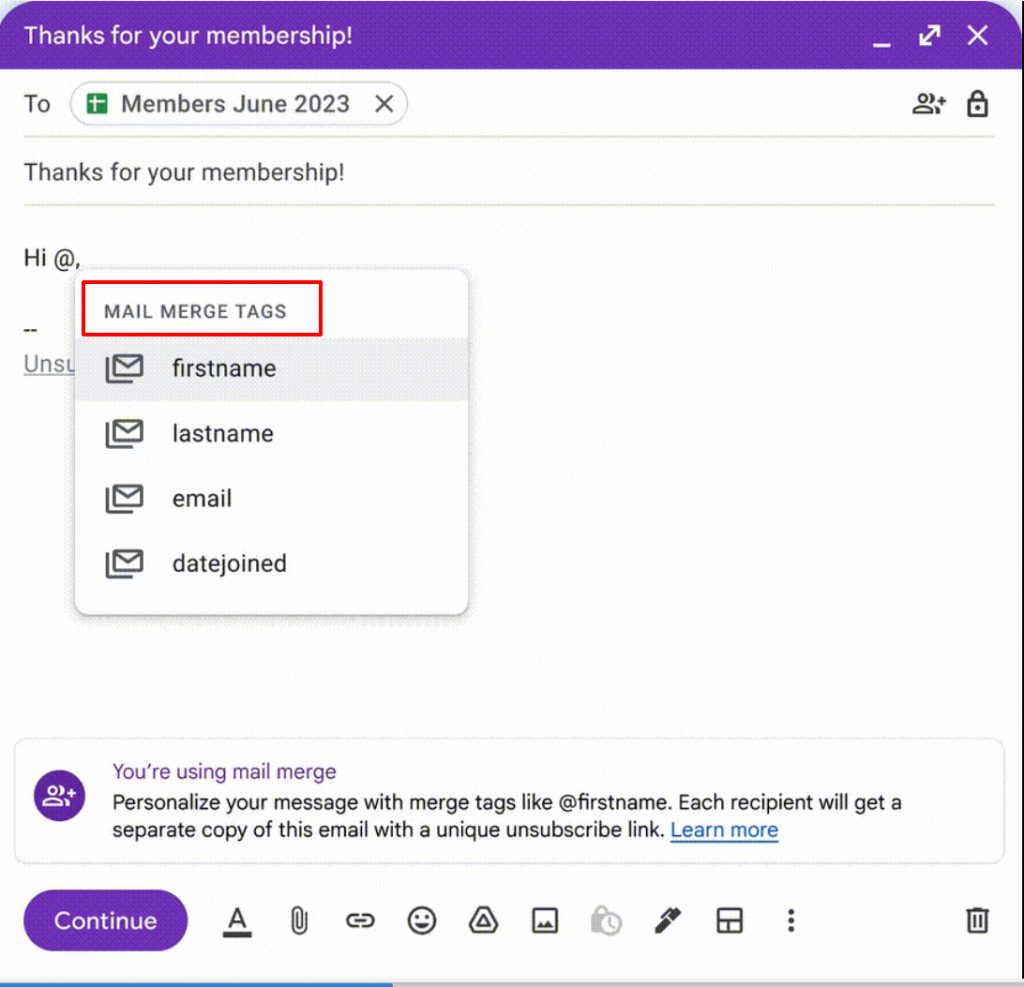Insert a hyperlink with the link icon
Image resolution: width=1024 pixels, height=987 pixels.
(x=360, y=920)
